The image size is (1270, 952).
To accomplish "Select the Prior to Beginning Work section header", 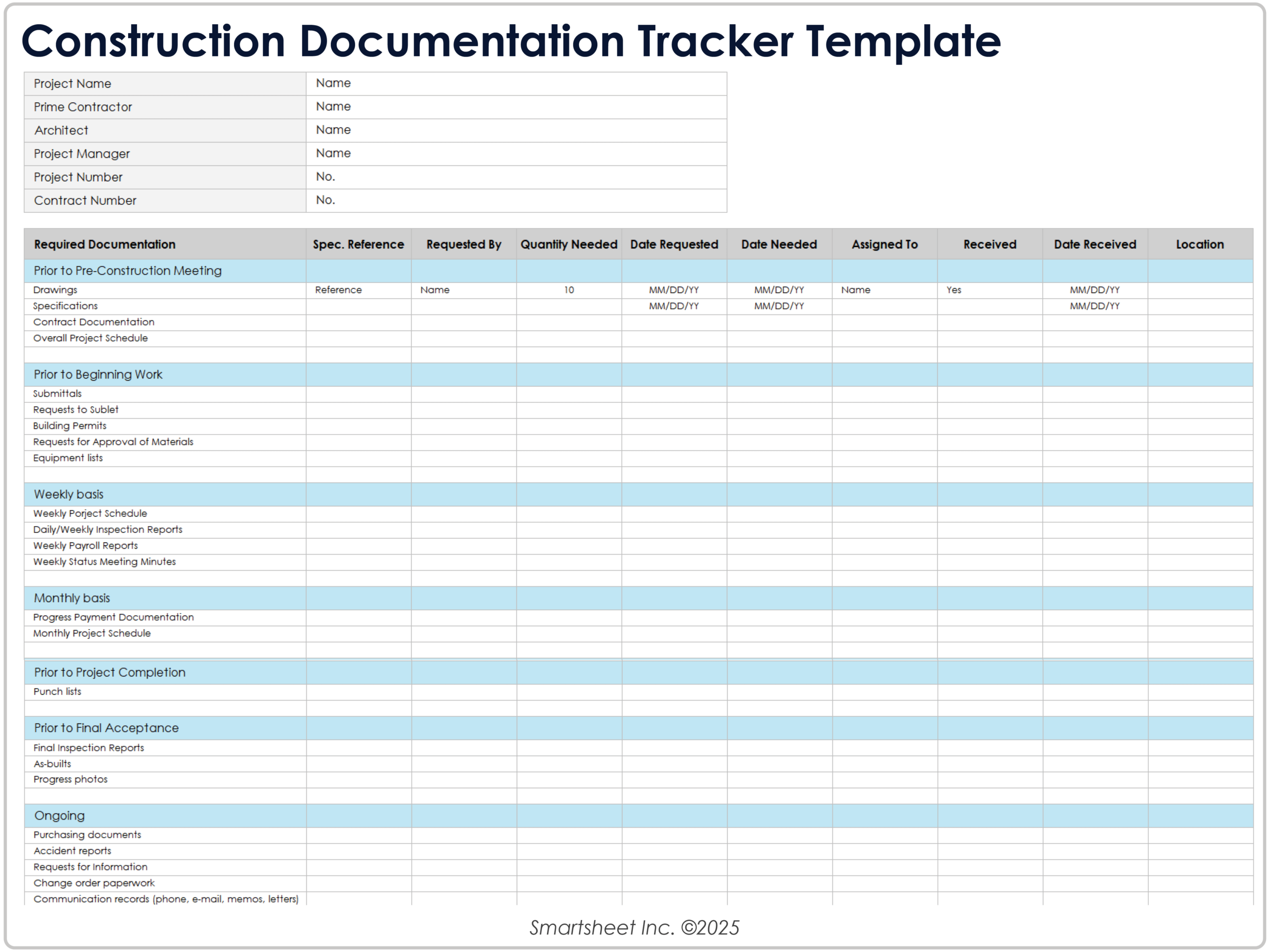I will pyautogui.click(x=98, y=375).
